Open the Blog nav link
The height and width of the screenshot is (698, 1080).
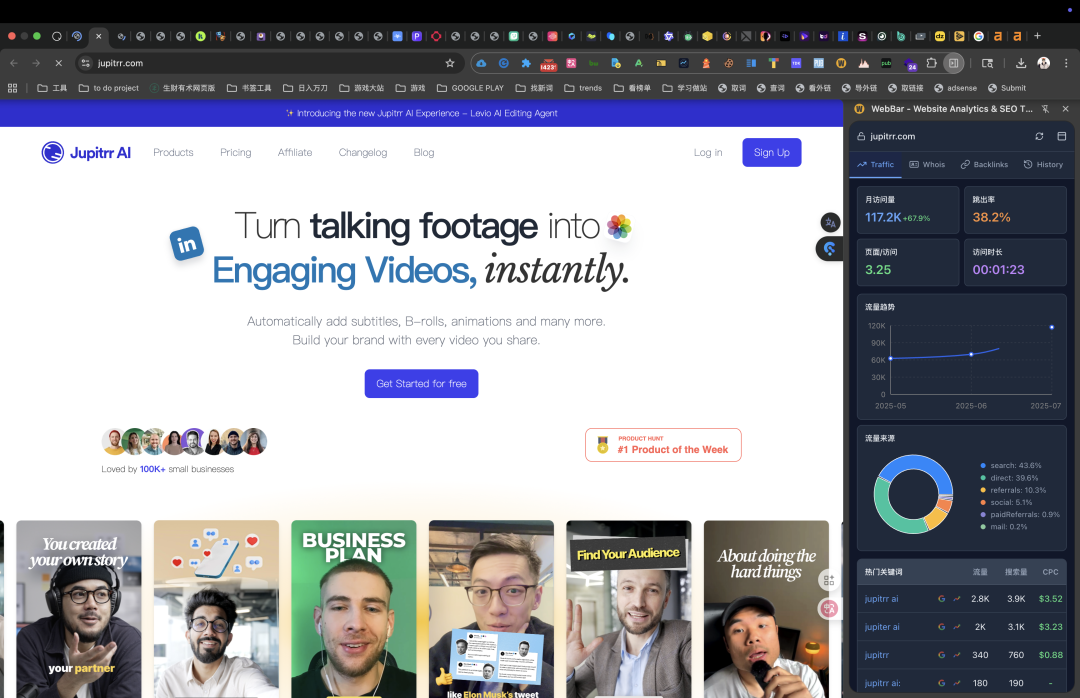tap(424, 152)
